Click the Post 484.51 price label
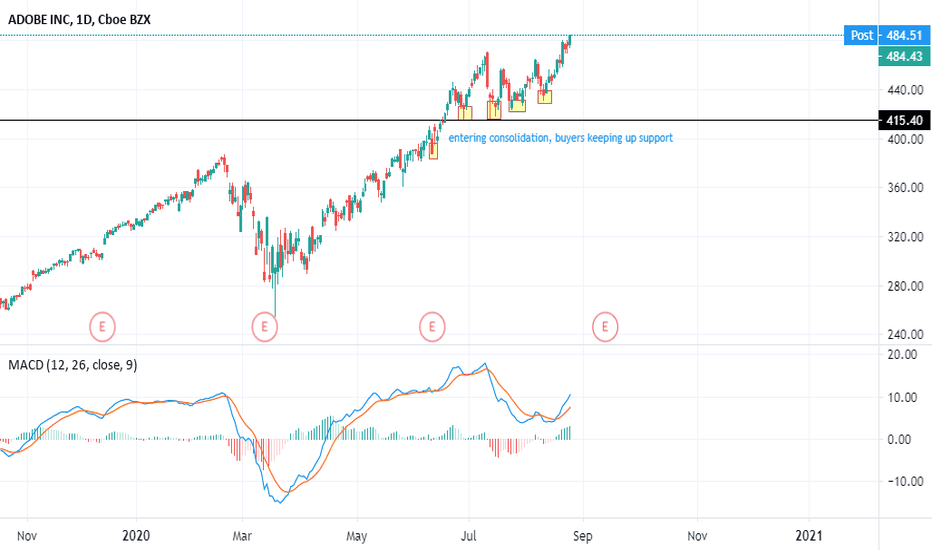Viewport: 932px width, 550px height. 886,35
